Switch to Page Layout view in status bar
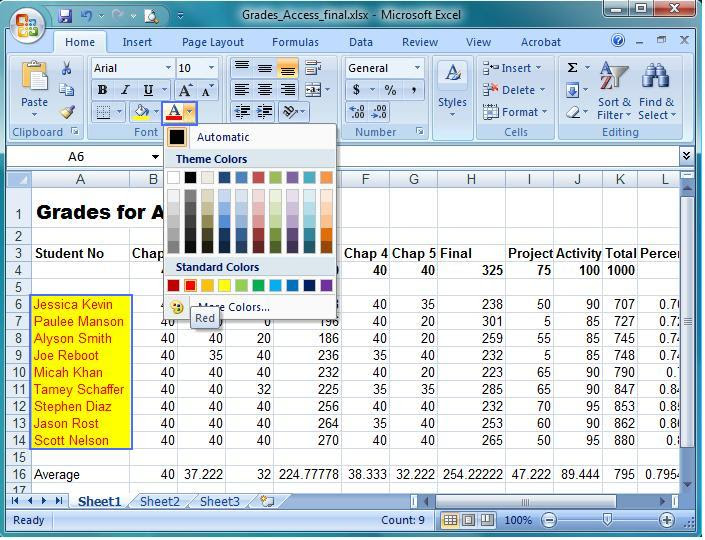This screenshot has width=705, height=540. 468,520
